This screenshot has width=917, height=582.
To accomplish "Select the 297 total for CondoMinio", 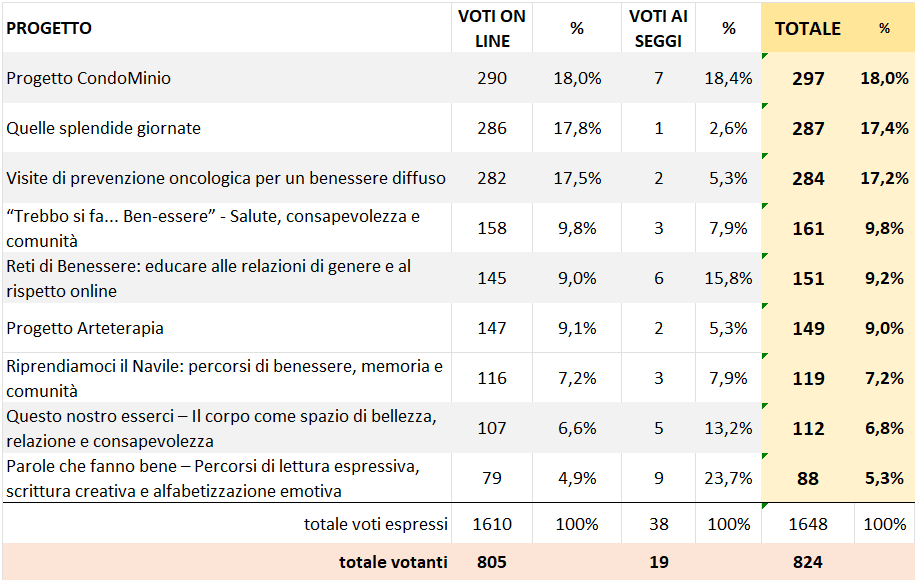I will [808, 78].
